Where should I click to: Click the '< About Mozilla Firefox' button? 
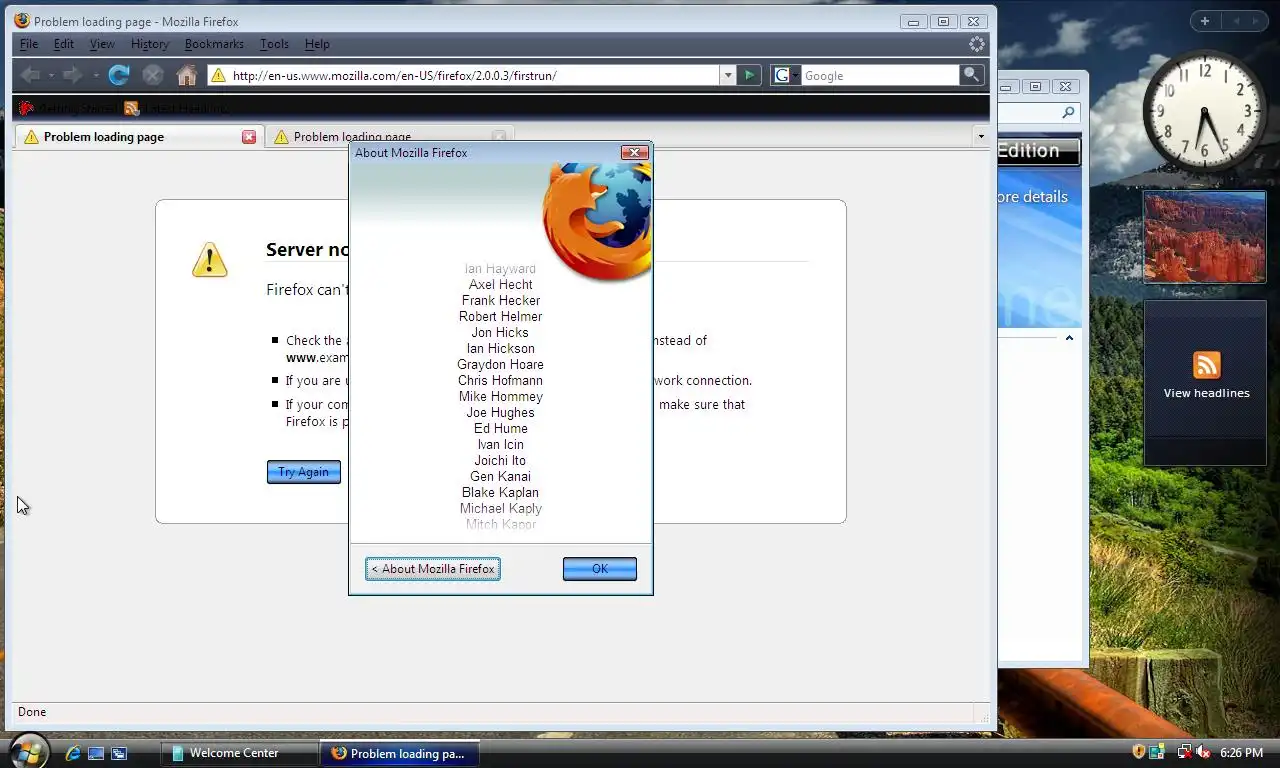[433, 569]
